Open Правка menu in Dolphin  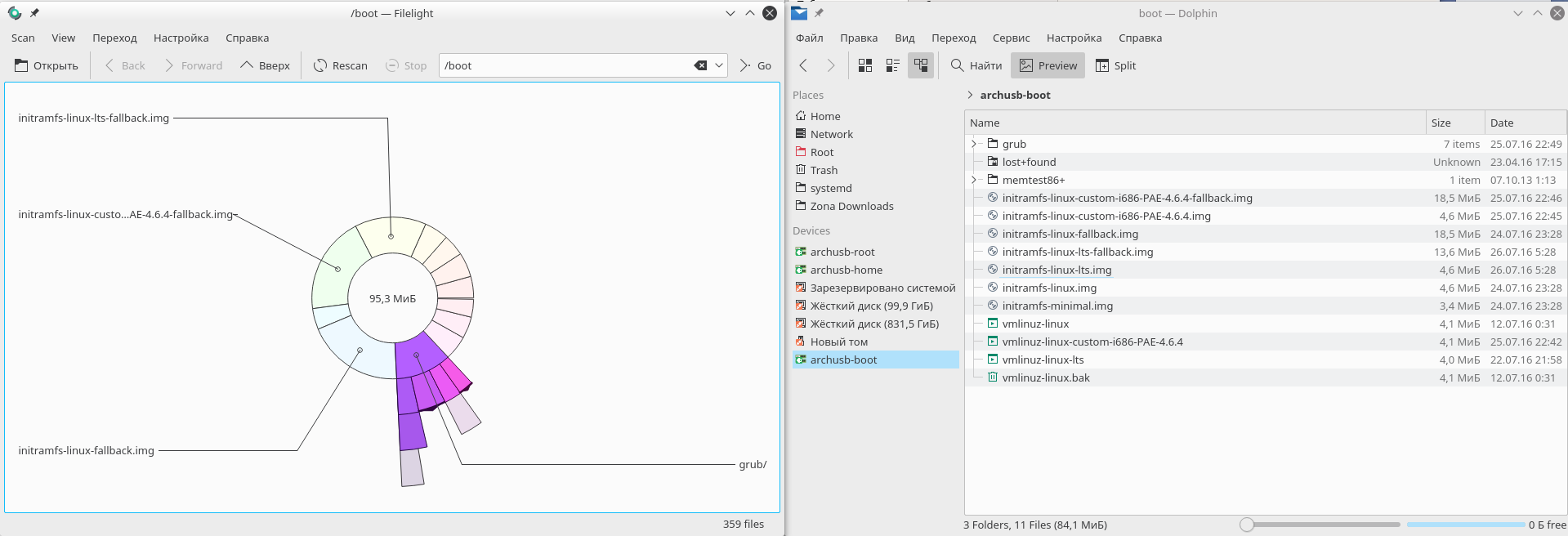[x=859, y=38]
